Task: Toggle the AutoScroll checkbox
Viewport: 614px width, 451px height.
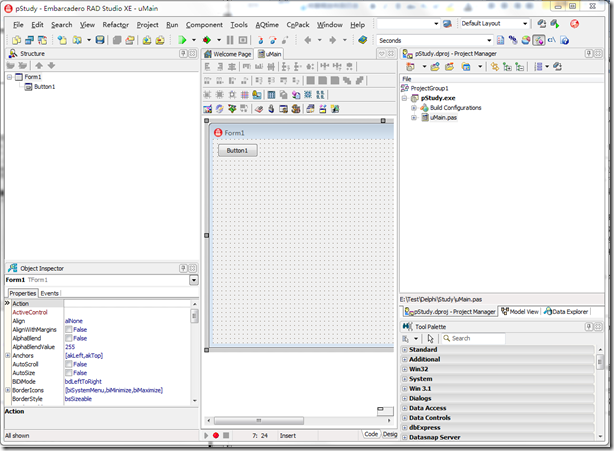Action: pos(69,364)
